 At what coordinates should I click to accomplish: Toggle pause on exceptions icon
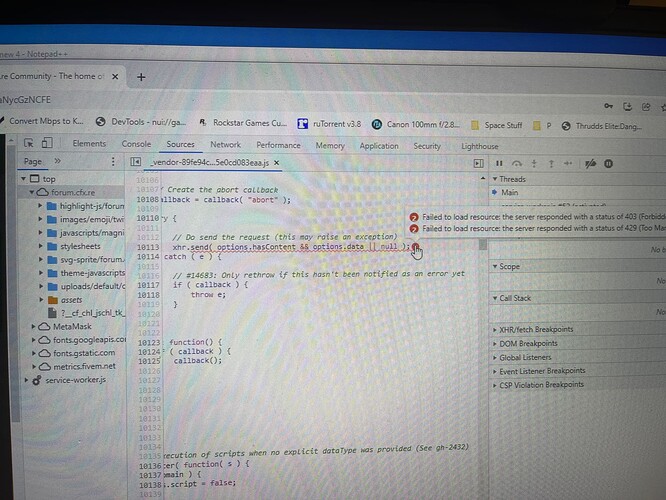tap(608, 164)
